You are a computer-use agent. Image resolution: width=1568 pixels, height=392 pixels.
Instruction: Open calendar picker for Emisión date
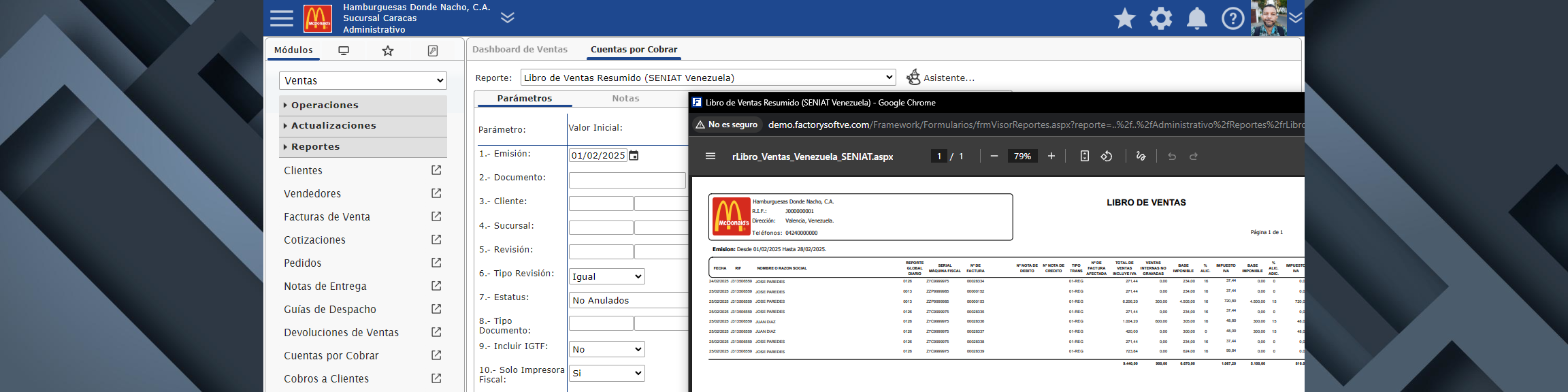(x=634, y=156)
